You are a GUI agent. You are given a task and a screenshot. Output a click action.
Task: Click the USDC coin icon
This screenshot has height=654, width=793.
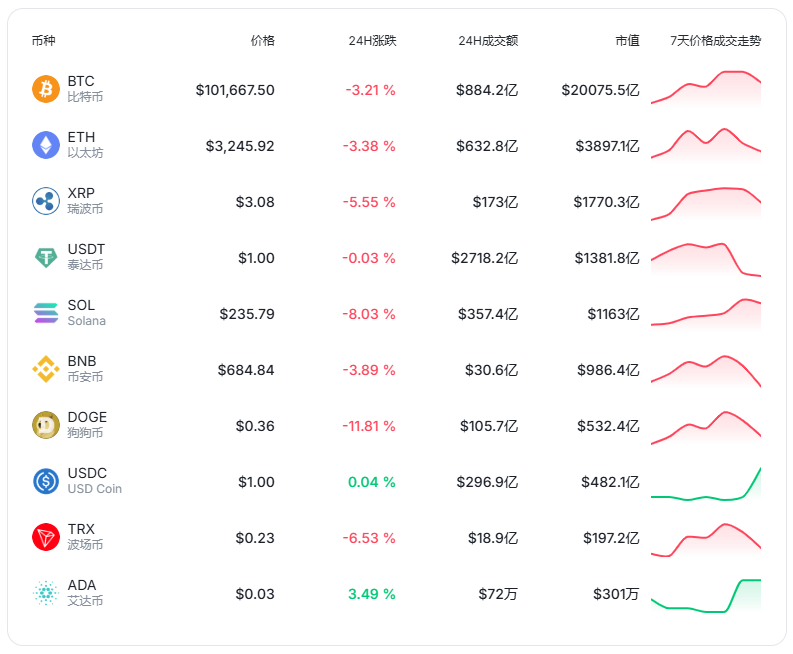(46, 481)
